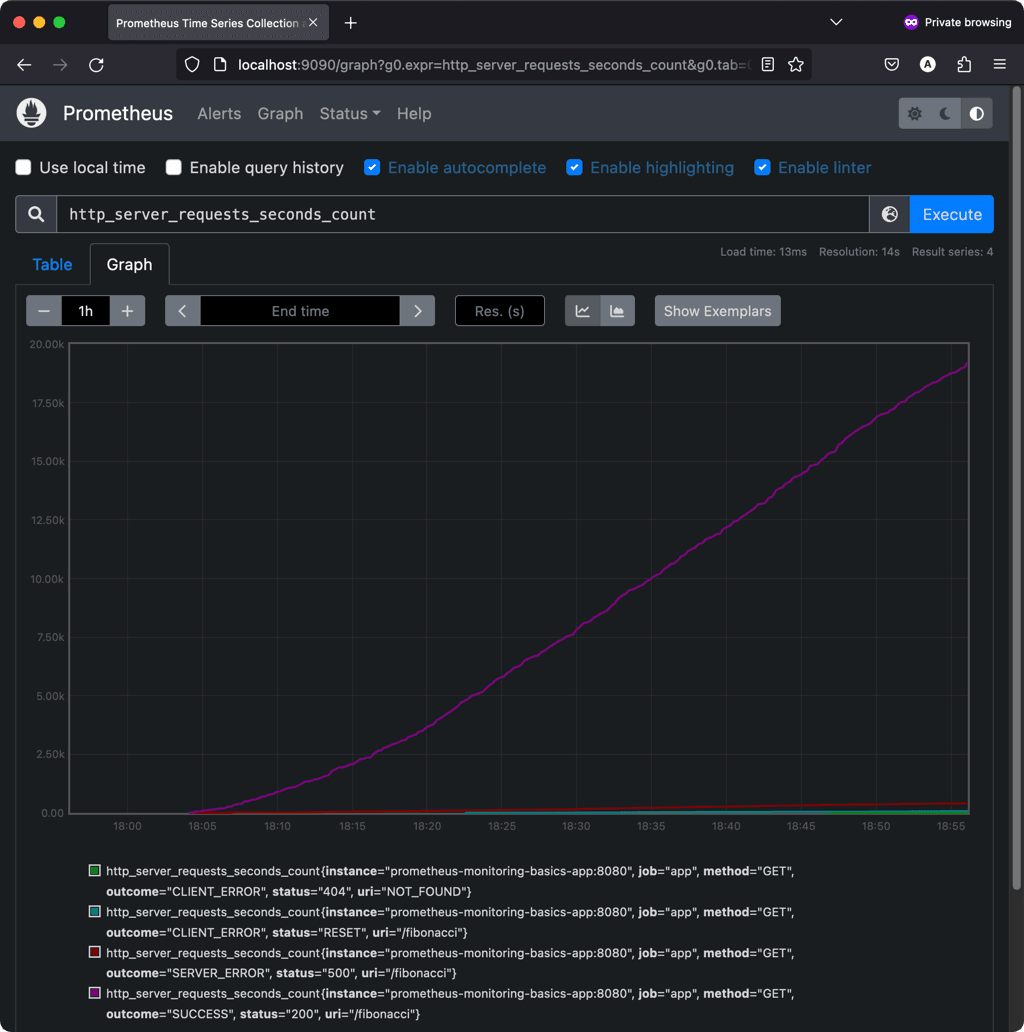Image resolution: width=1024 pixels, height=1032 pixels.
Task: Edit the 1h range field
Action: point(86,311)
